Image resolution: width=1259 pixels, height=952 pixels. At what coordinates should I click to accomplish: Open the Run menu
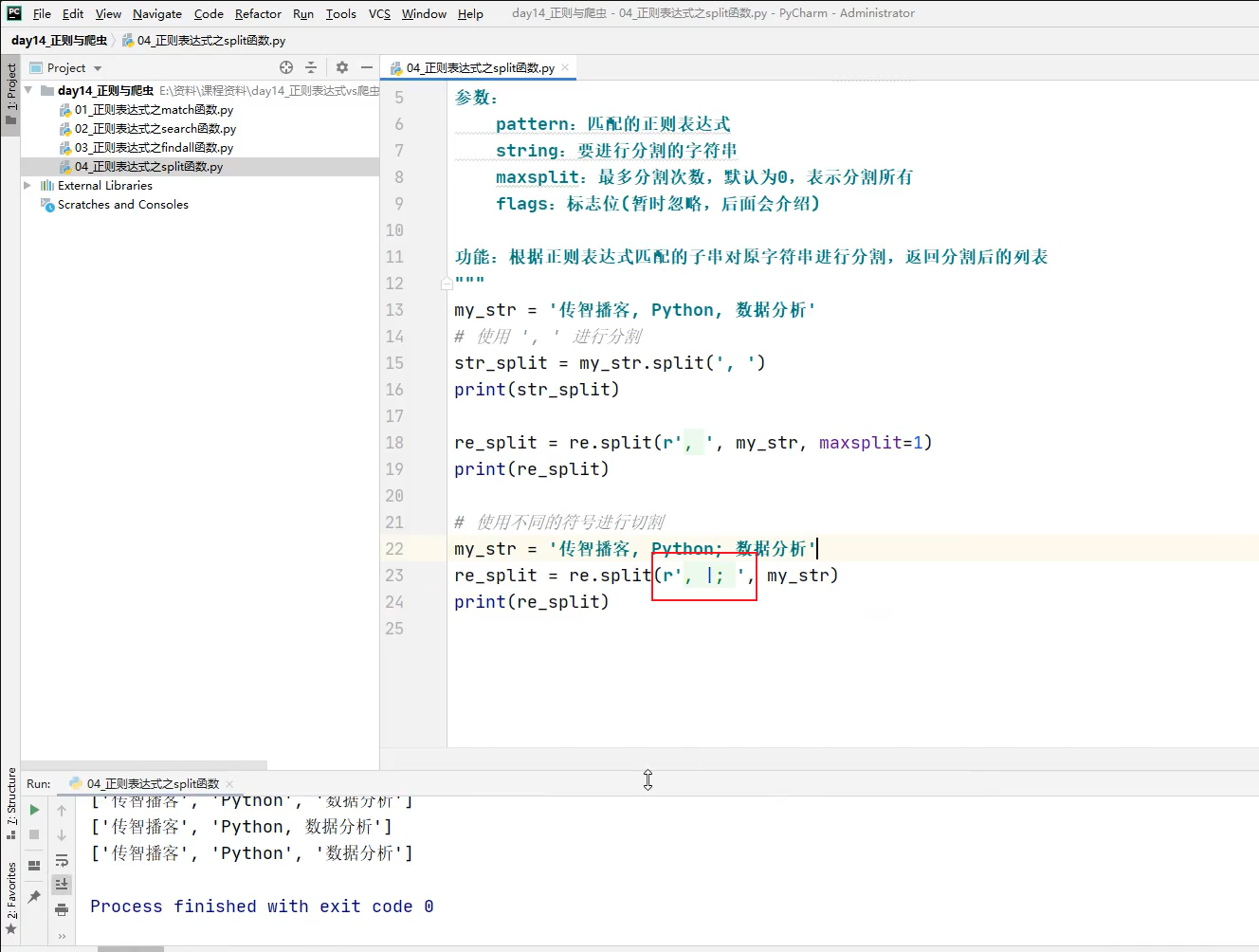[303, 13]
